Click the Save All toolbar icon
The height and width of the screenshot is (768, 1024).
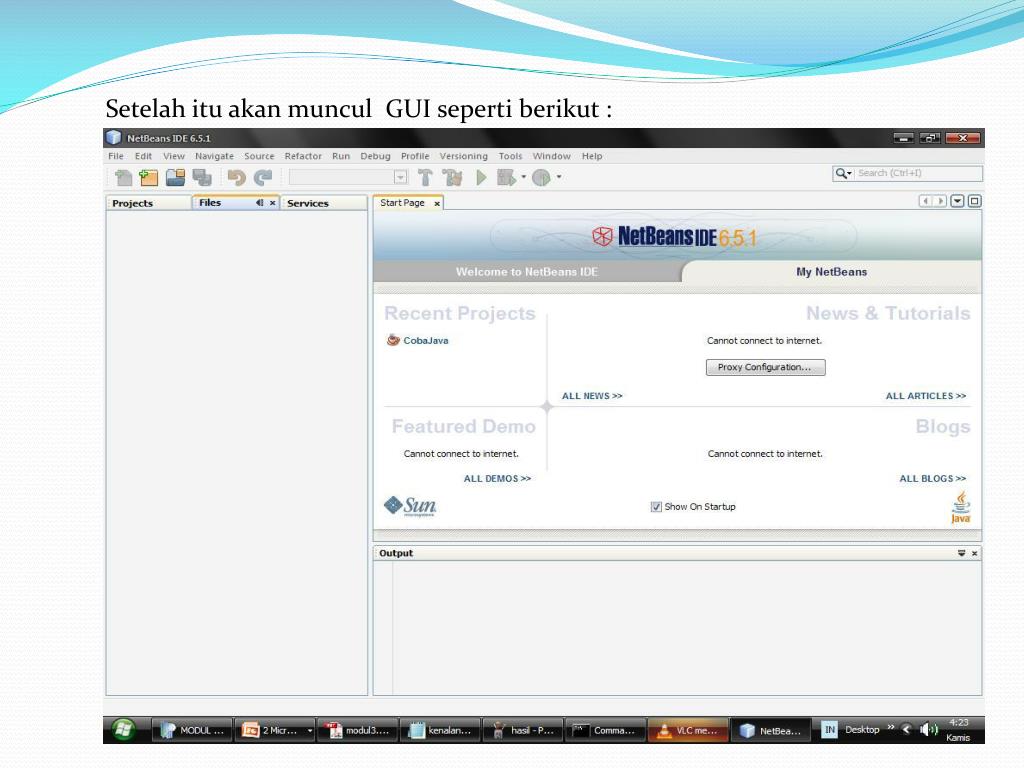point(202,177)
